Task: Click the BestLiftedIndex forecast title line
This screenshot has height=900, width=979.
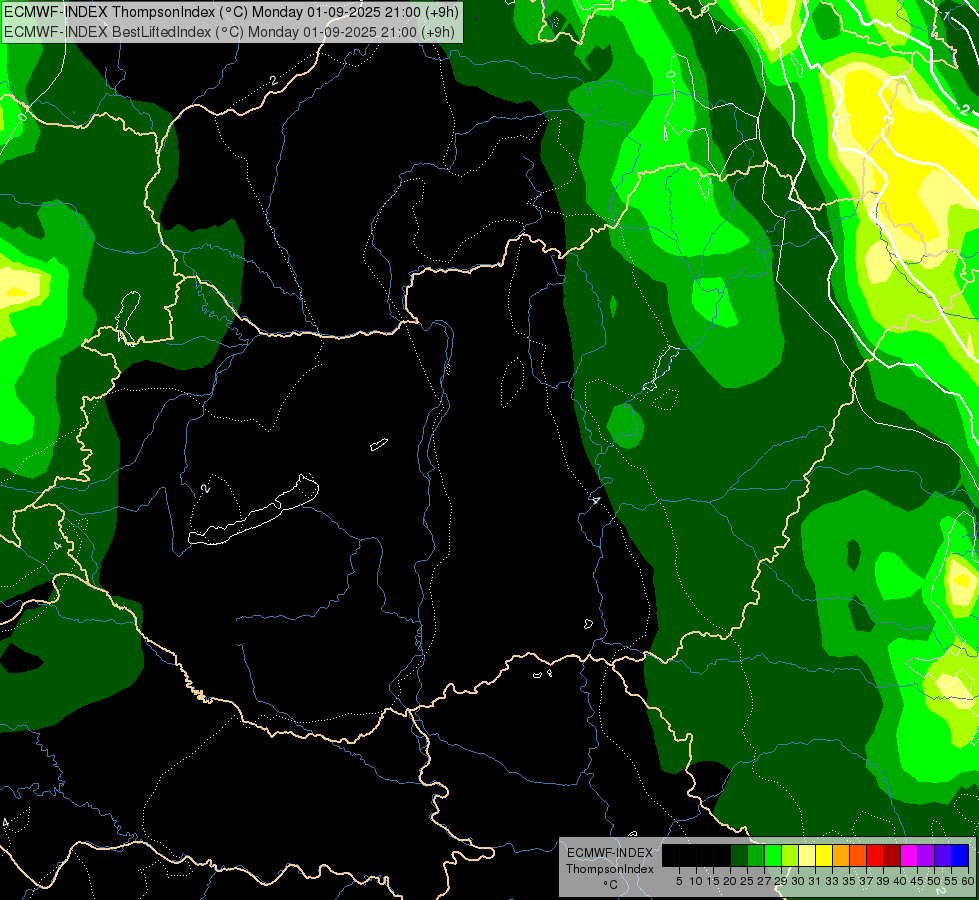Action: 229,31
